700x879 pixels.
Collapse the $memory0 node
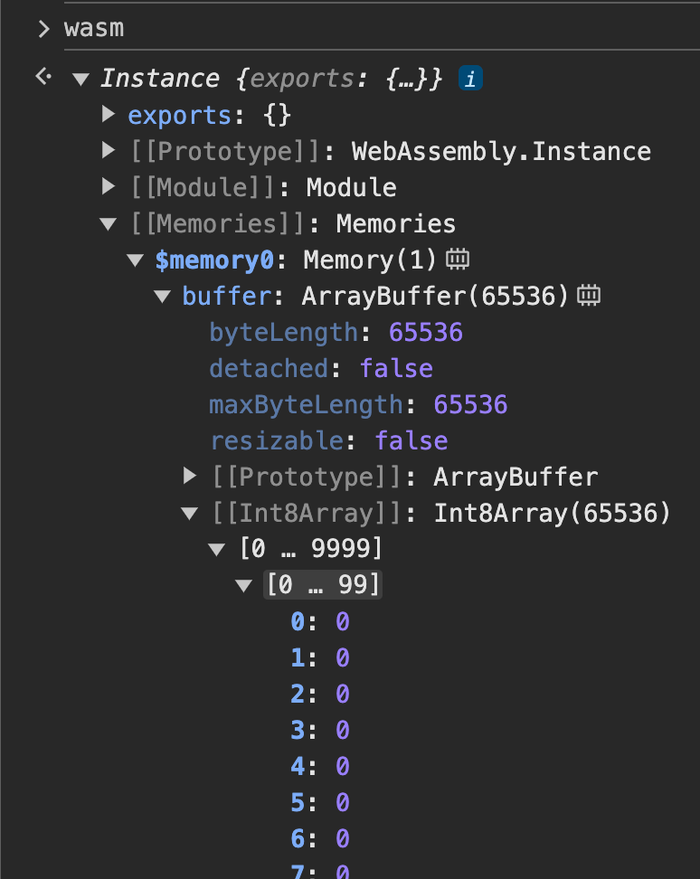135,260
